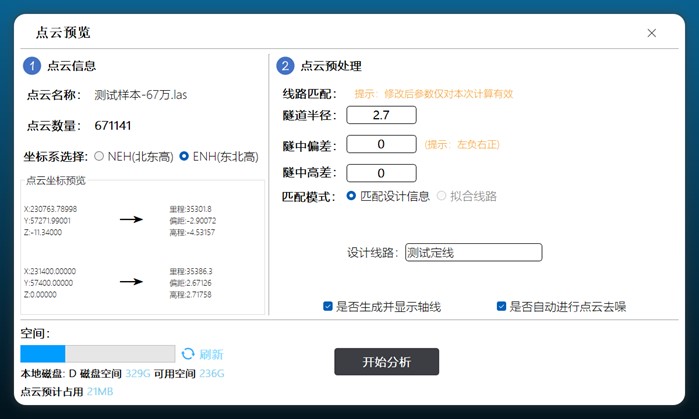Click the refresh icon beside the space bar

(x=187, y=354)
